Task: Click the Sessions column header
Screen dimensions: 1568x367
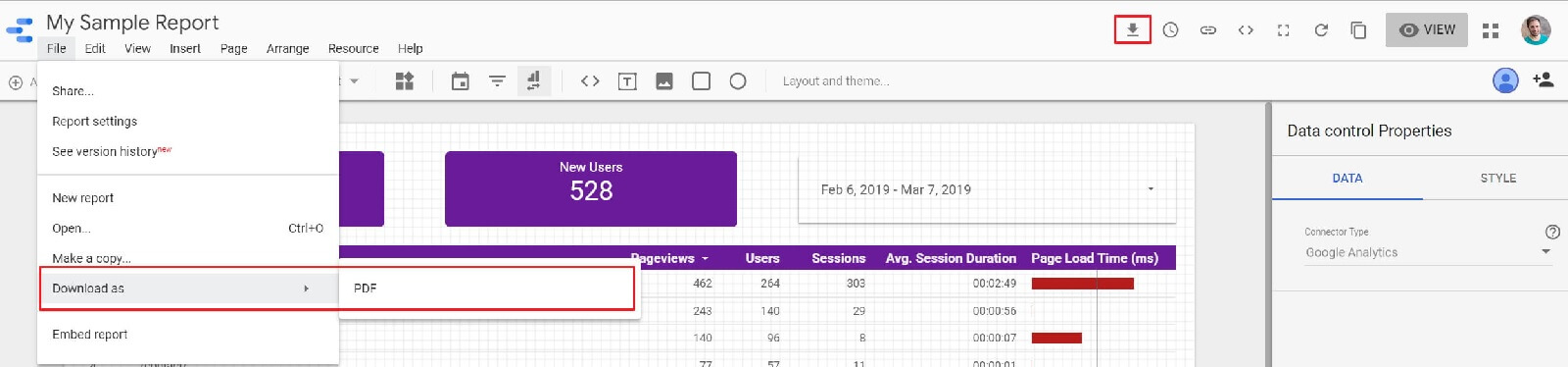Action: tap(839, 258)
